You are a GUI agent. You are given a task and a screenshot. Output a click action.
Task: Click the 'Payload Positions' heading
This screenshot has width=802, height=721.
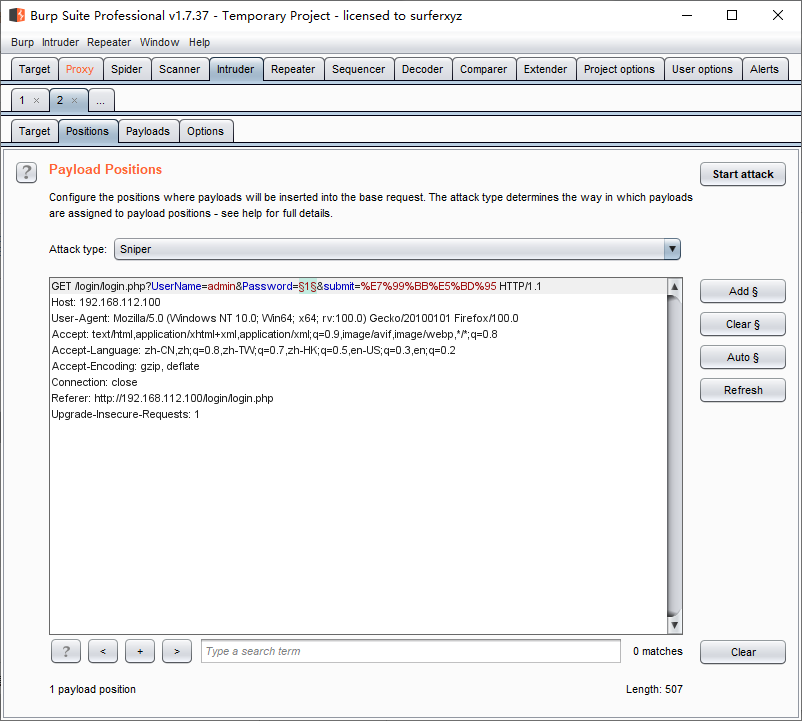coord(105,169)
